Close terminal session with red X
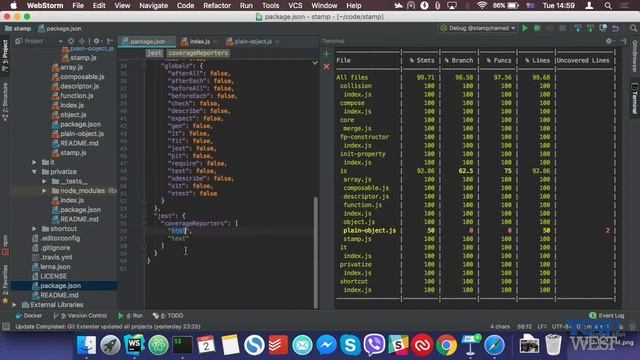 [327, 67]
